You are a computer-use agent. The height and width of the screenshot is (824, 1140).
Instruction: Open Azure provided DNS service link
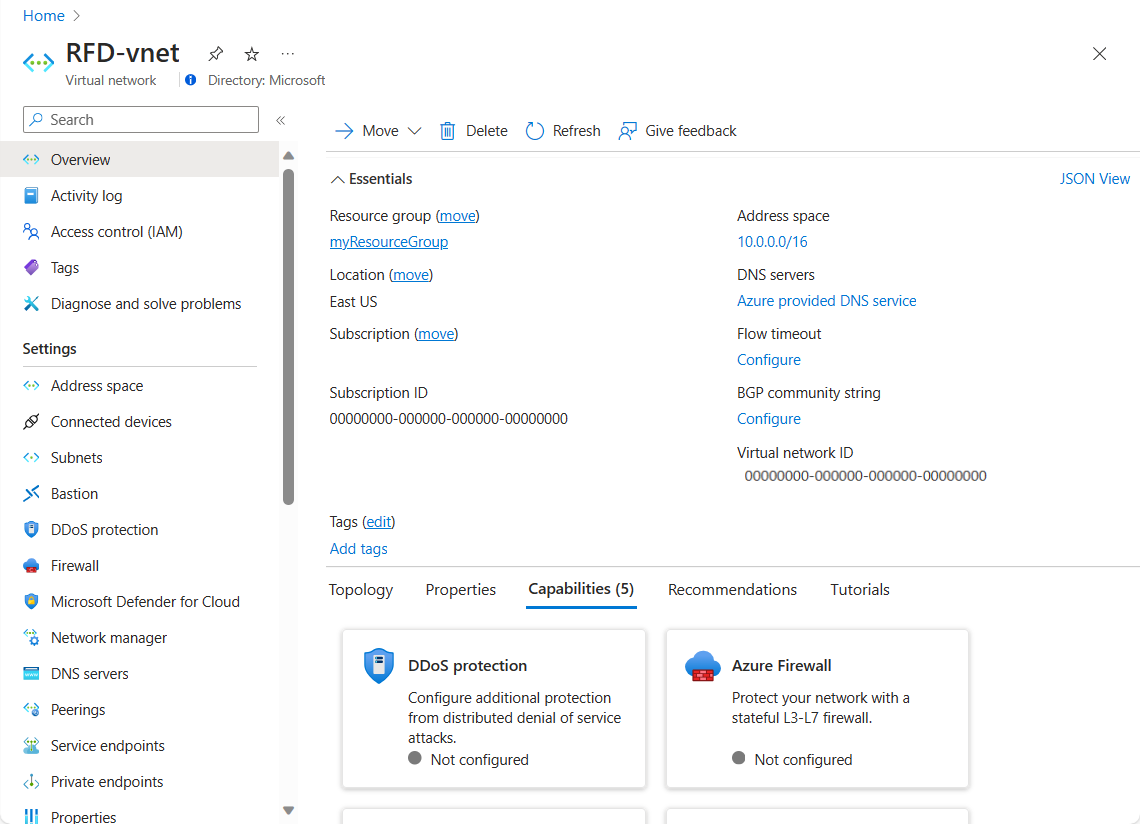coord(827,301)
